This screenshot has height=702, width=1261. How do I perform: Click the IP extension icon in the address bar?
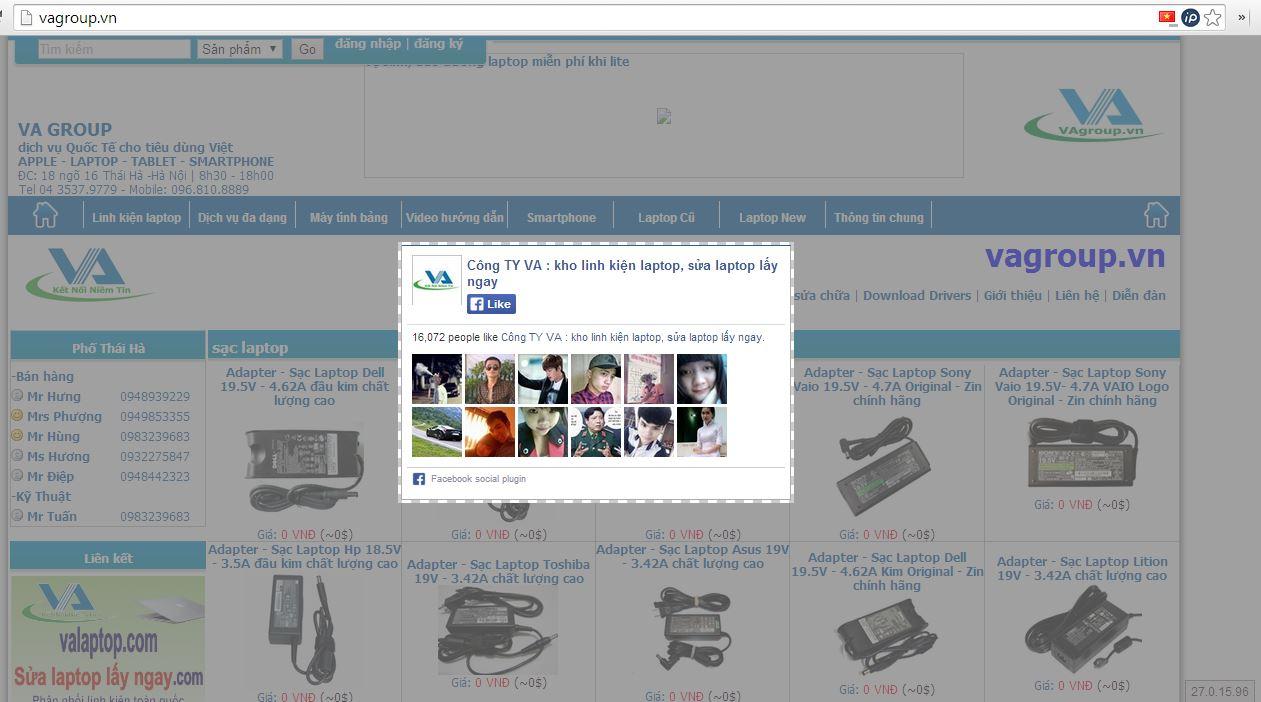(1190, 17)
